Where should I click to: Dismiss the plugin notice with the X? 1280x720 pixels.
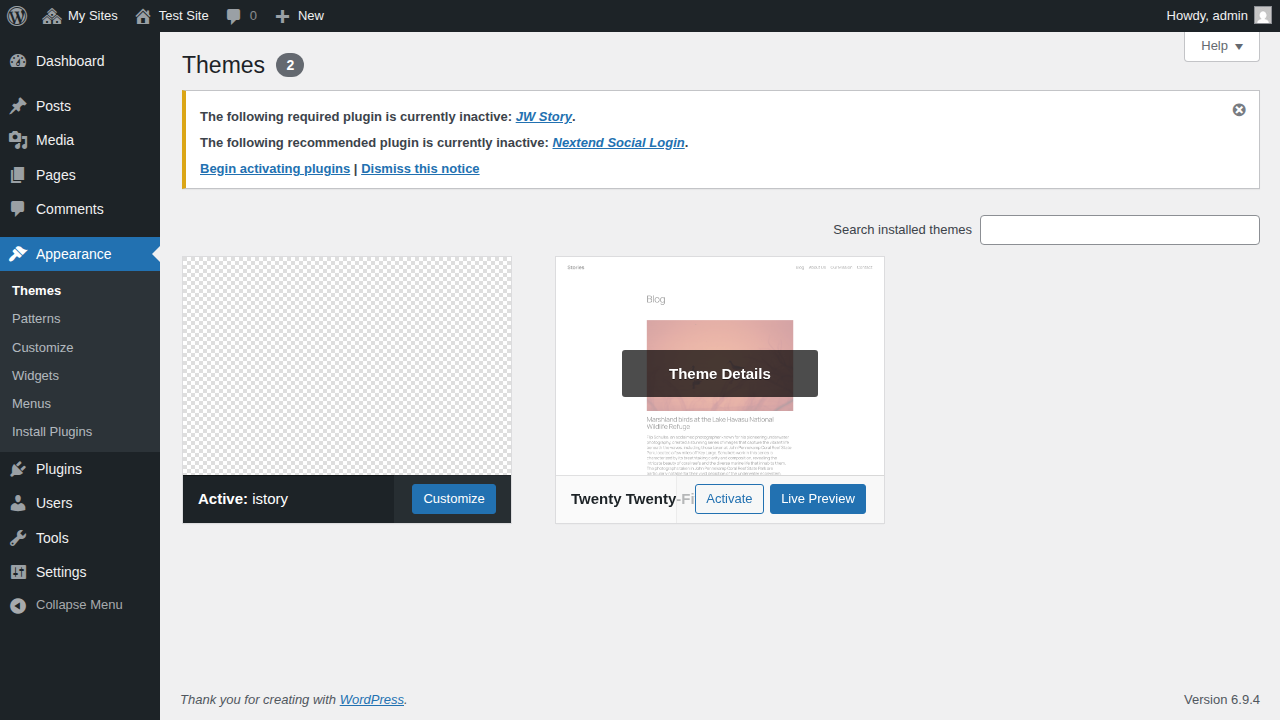[x=1239, y=110]
